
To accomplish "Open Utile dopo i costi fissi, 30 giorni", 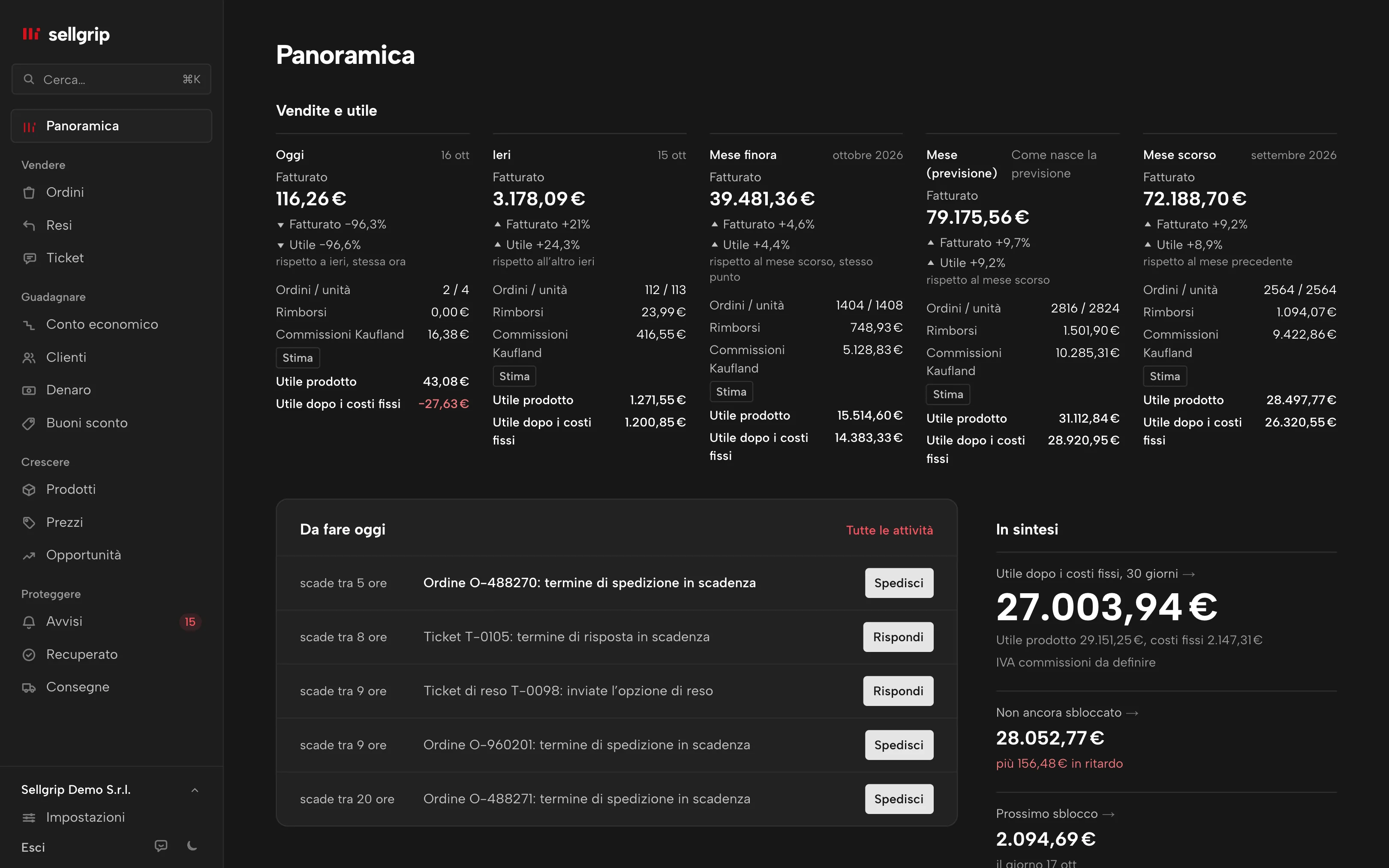I will (1095, 574).
